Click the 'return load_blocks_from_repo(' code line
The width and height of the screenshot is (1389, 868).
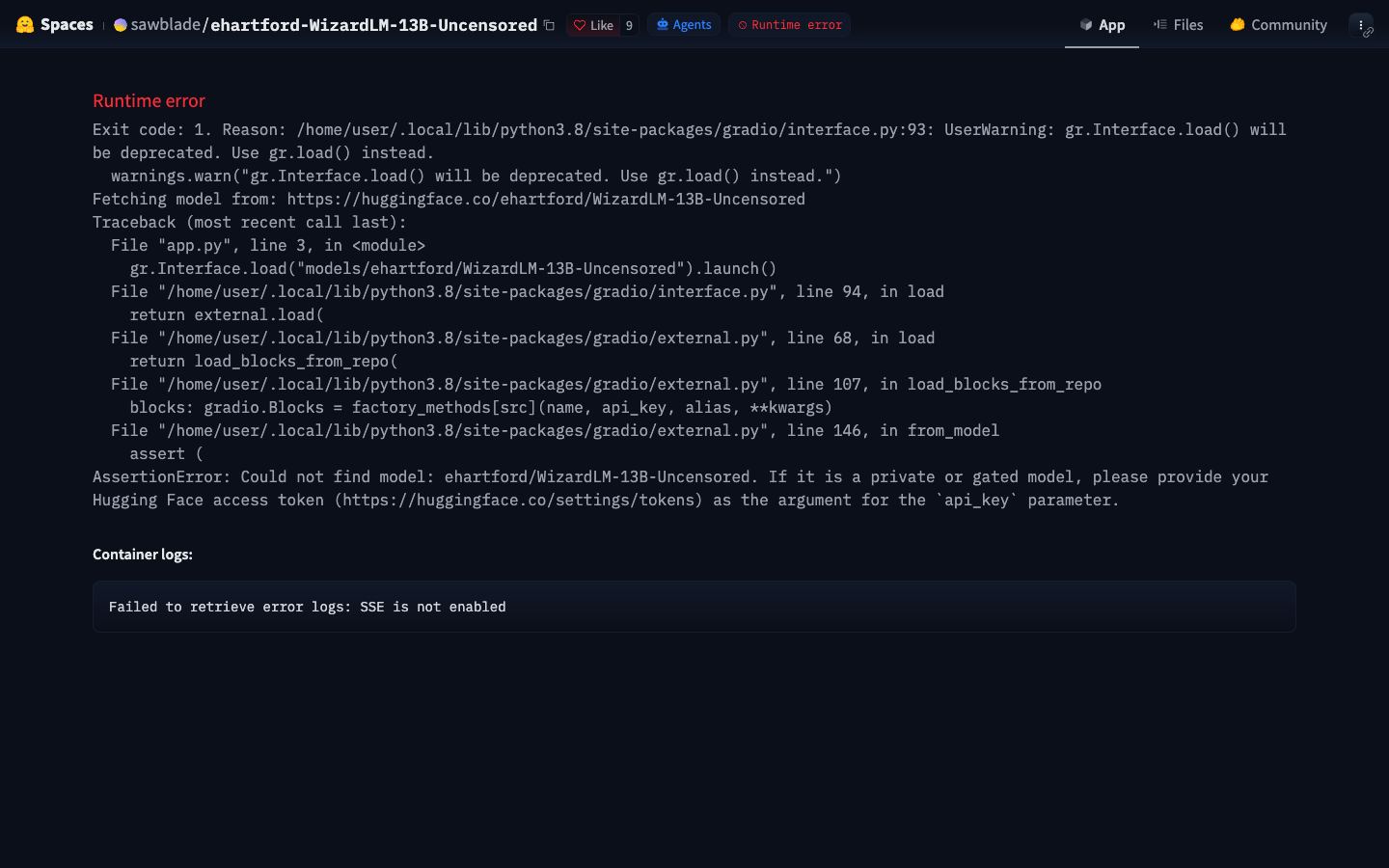point(263,362)
